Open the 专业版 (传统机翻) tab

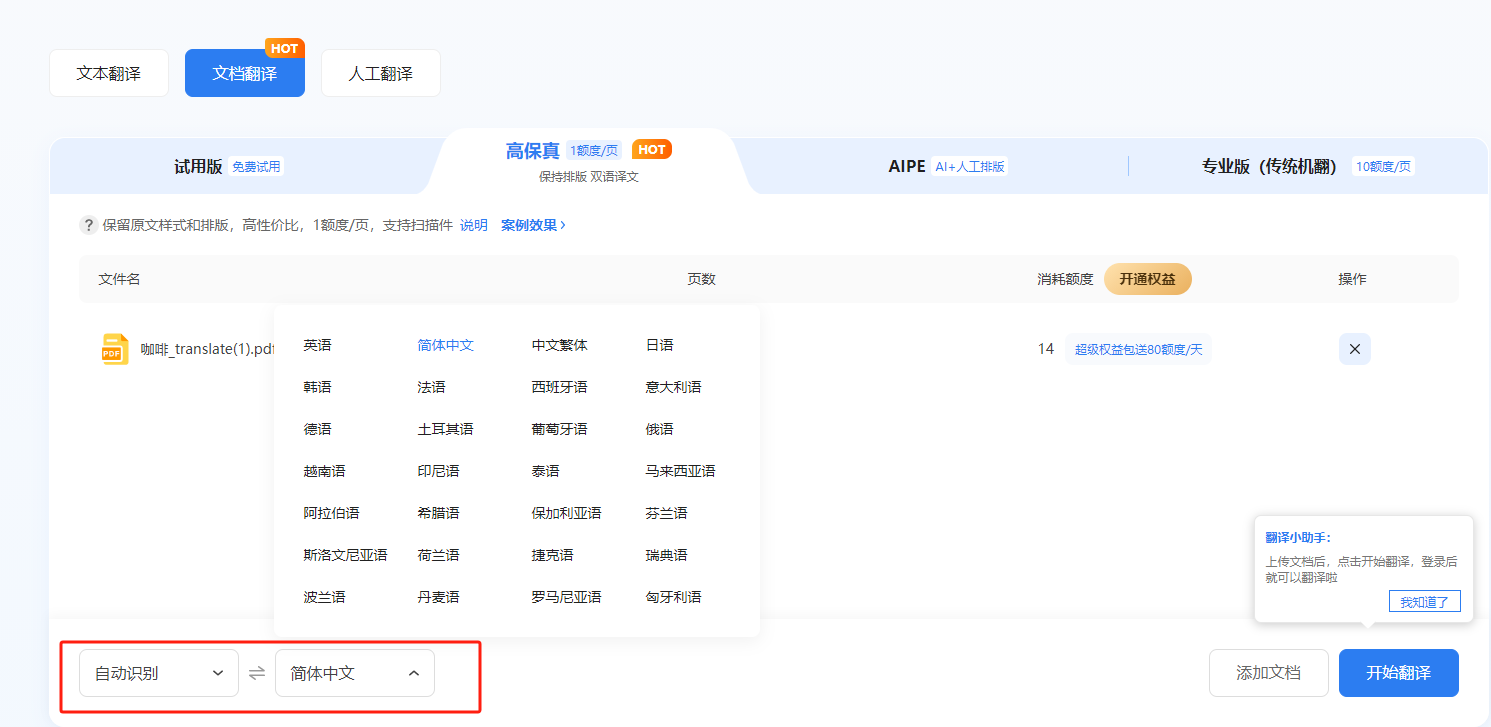(1306, 167)
